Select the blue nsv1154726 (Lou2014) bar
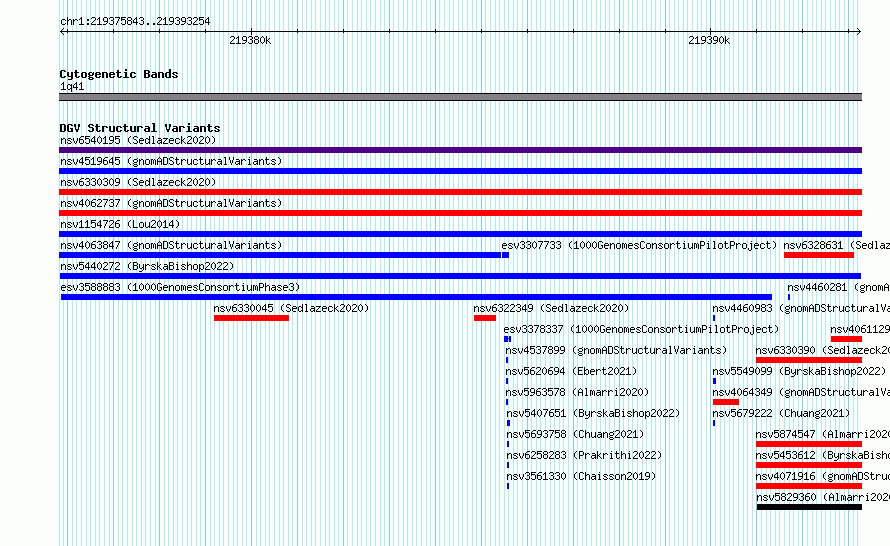Viewport: 890px width, 546px height. point(460,234)
